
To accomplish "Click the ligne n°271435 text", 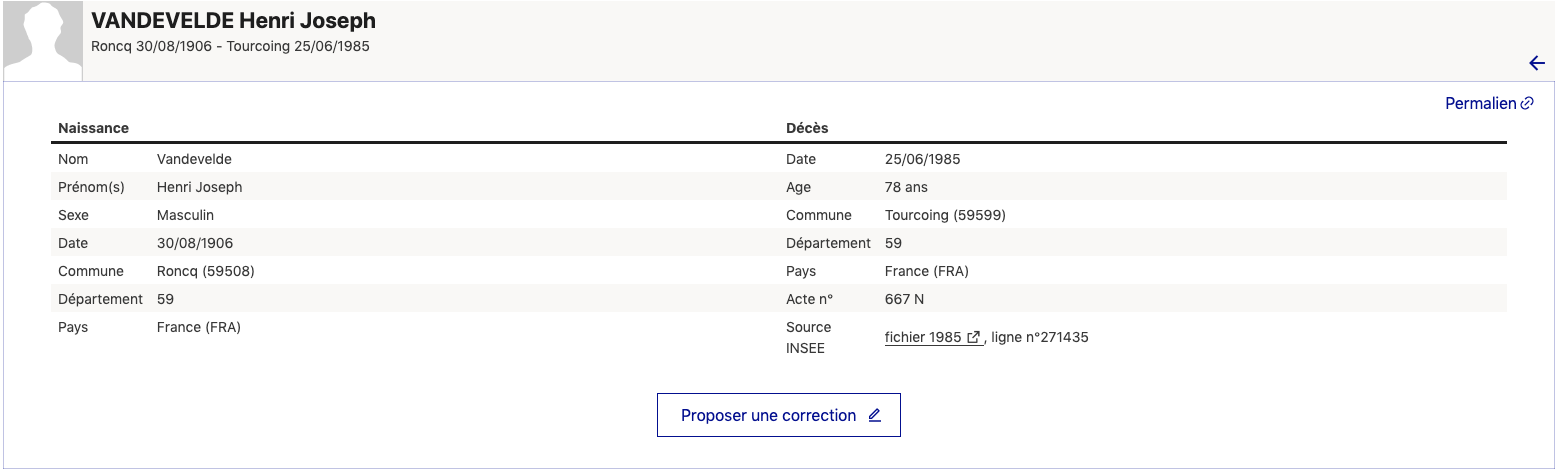I will tap(1040, 338).
